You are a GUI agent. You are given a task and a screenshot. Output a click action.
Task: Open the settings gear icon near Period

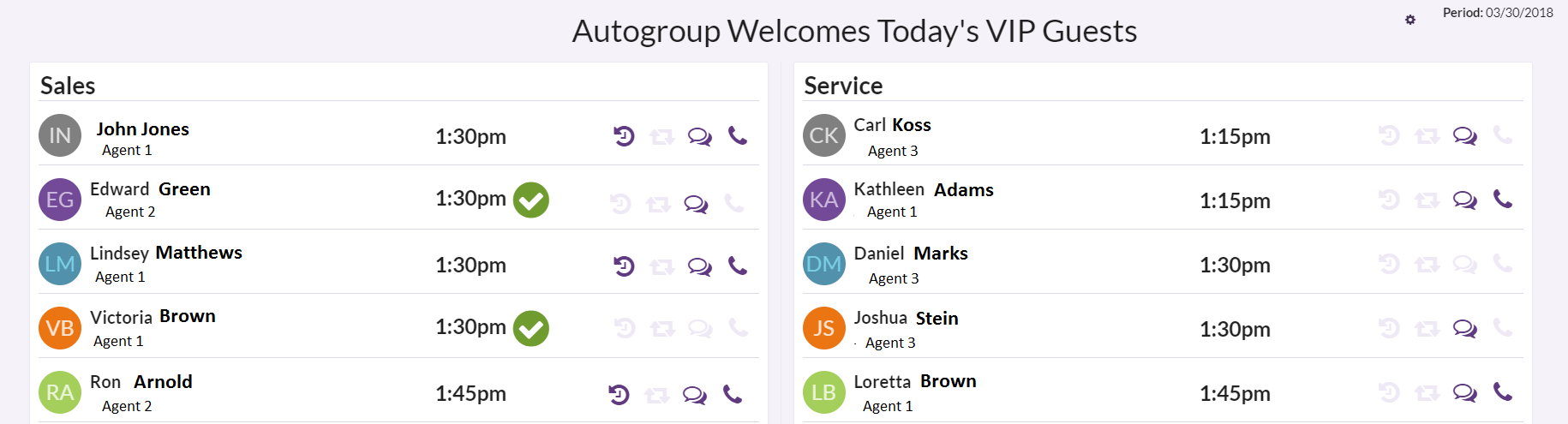[1410, 20]
